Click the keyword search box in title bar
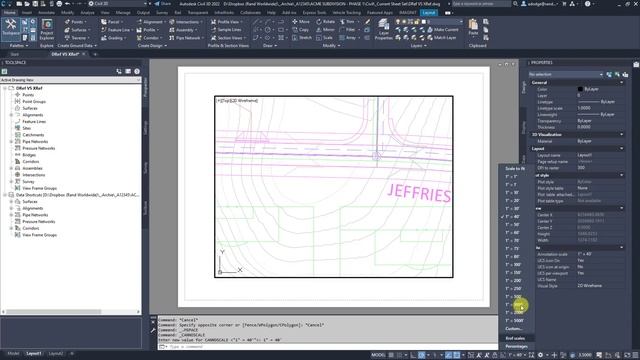640x360 pixels. coord(481,4)
